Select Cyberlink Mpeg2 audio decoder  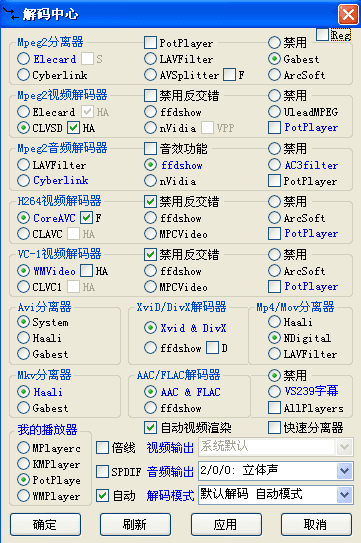click(23, 180)
